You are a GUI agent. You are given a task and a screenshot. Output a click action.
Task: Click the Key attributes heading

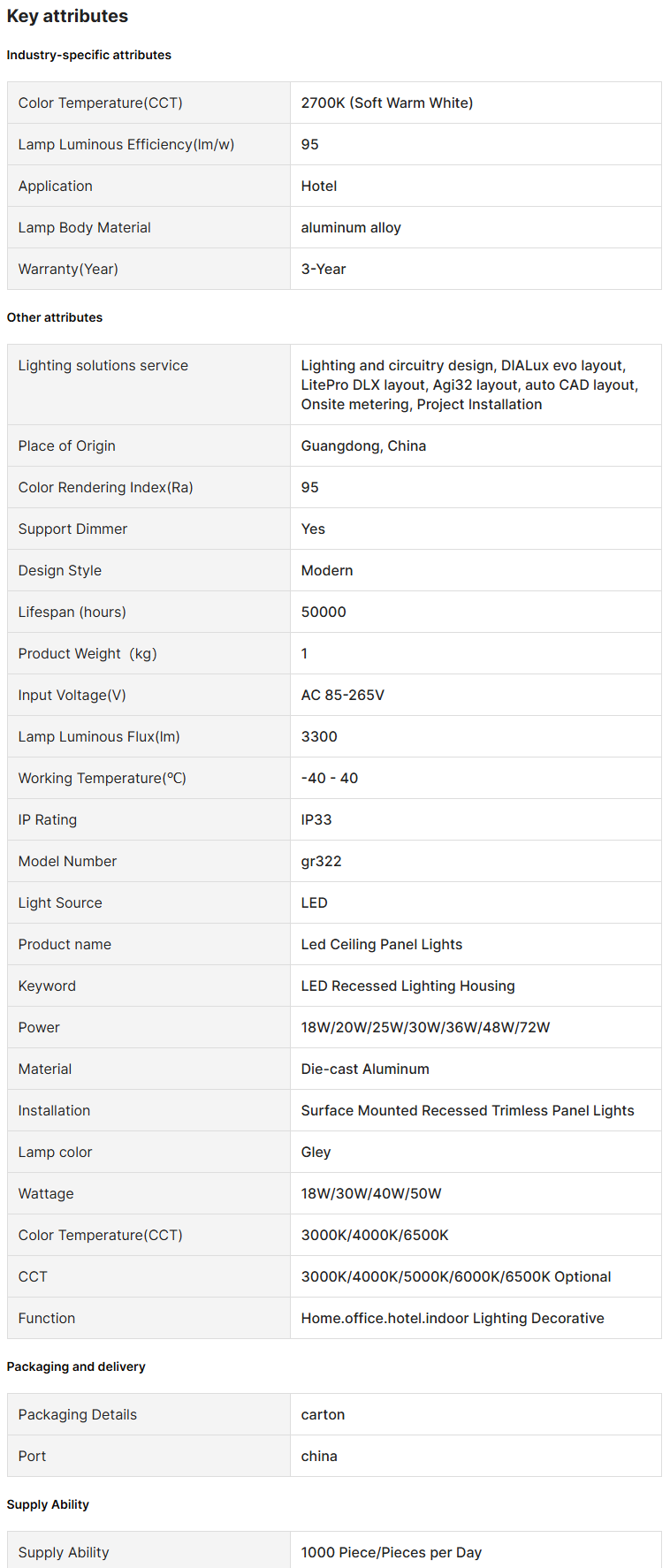click(67, 16)
